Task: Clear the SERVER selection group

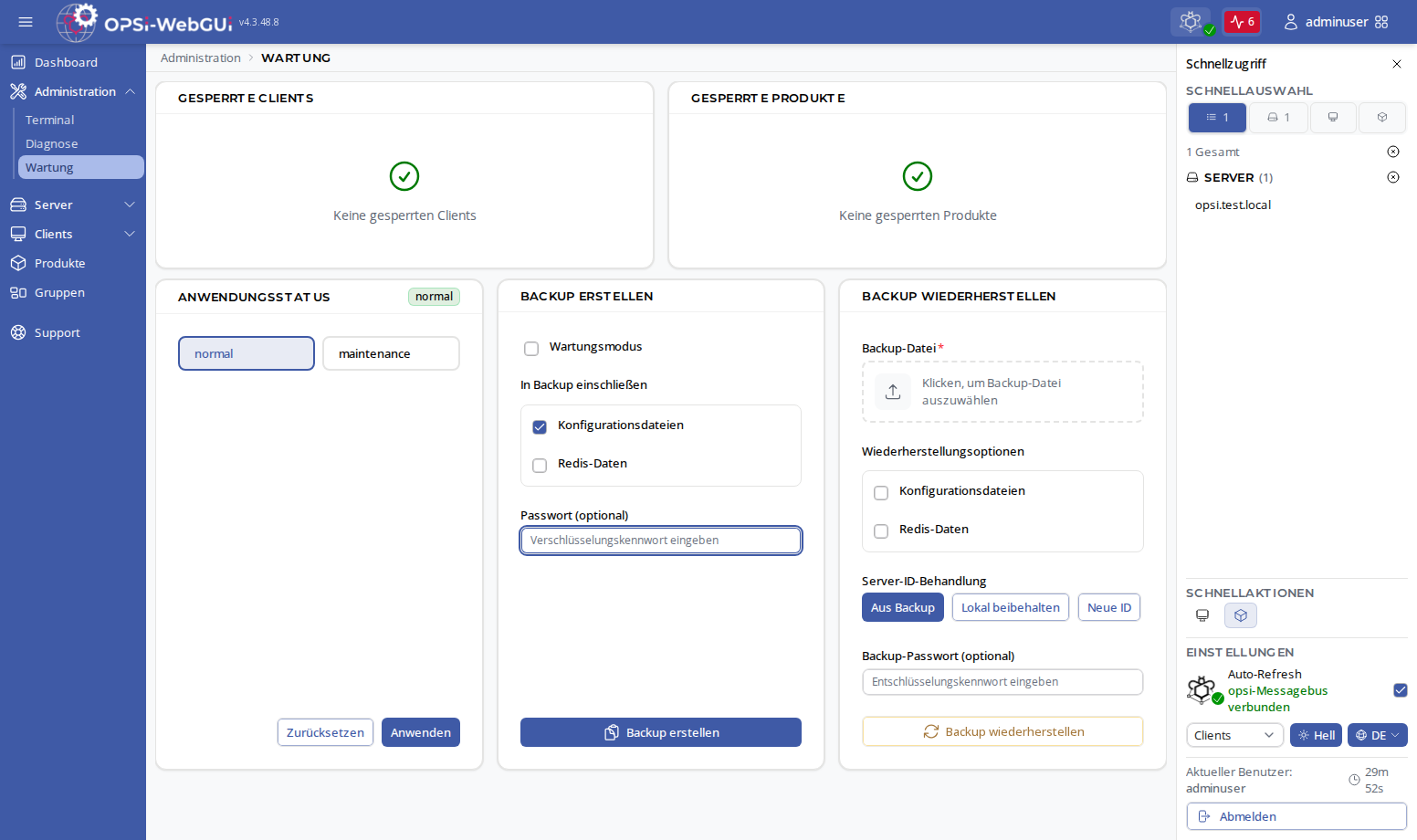Action: (x=1393, y=177)
